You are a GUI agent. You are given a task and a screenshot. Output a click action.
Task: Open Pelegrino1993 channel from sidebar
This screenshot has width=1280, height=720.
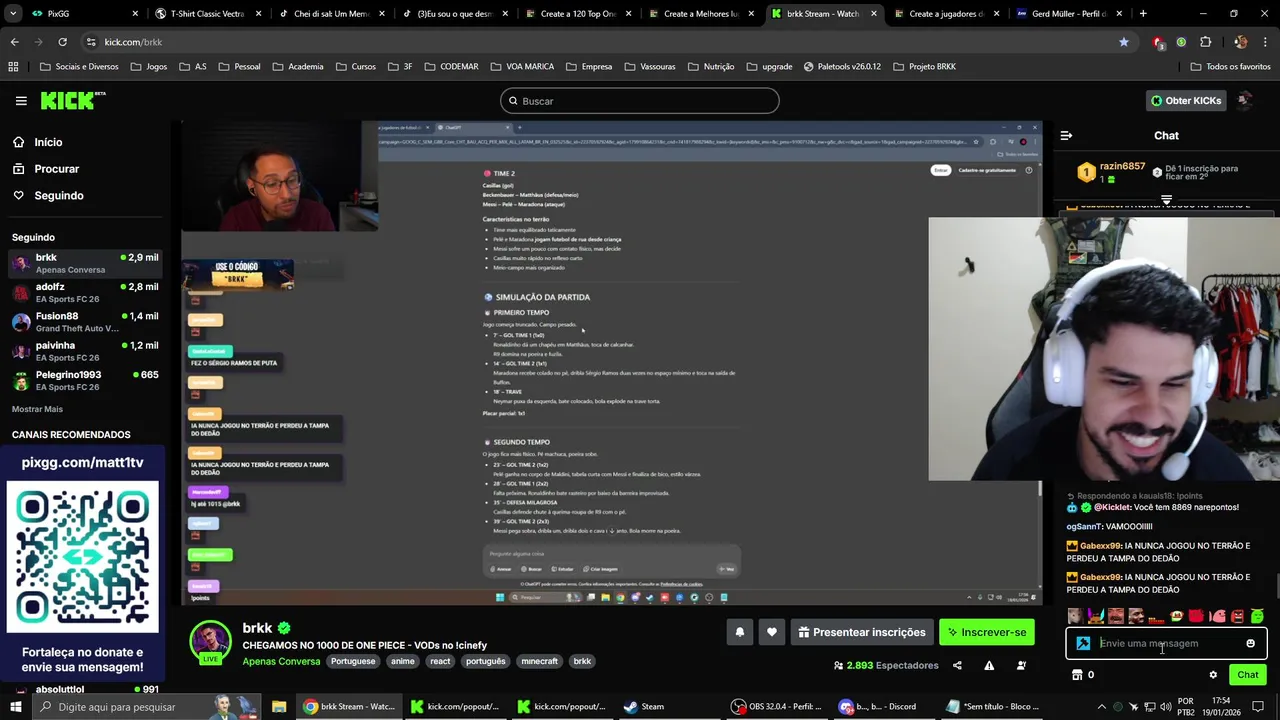[x=85, y=381]
